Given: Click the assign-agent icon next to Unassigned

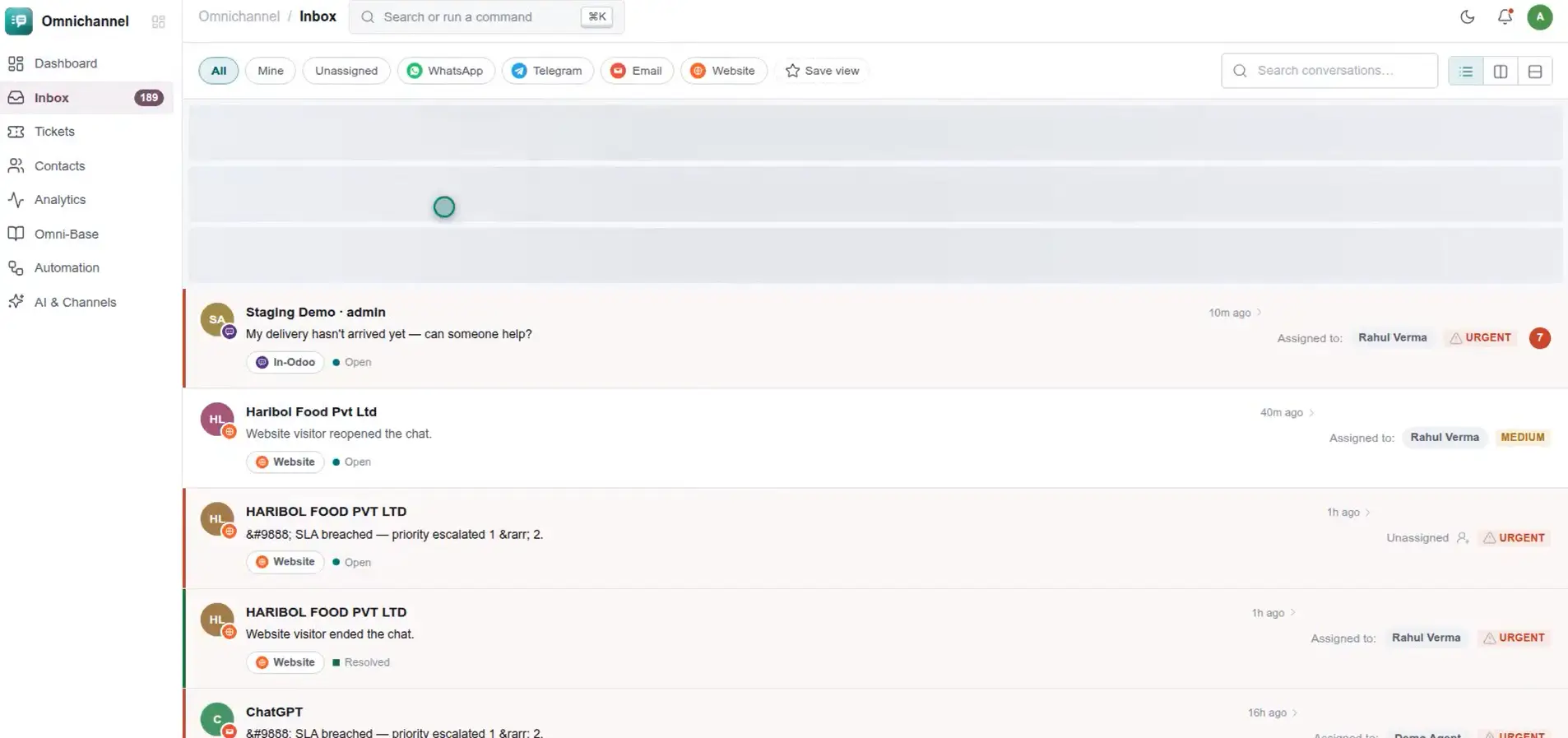Looking at the screenshot, I should point(1462,538).
